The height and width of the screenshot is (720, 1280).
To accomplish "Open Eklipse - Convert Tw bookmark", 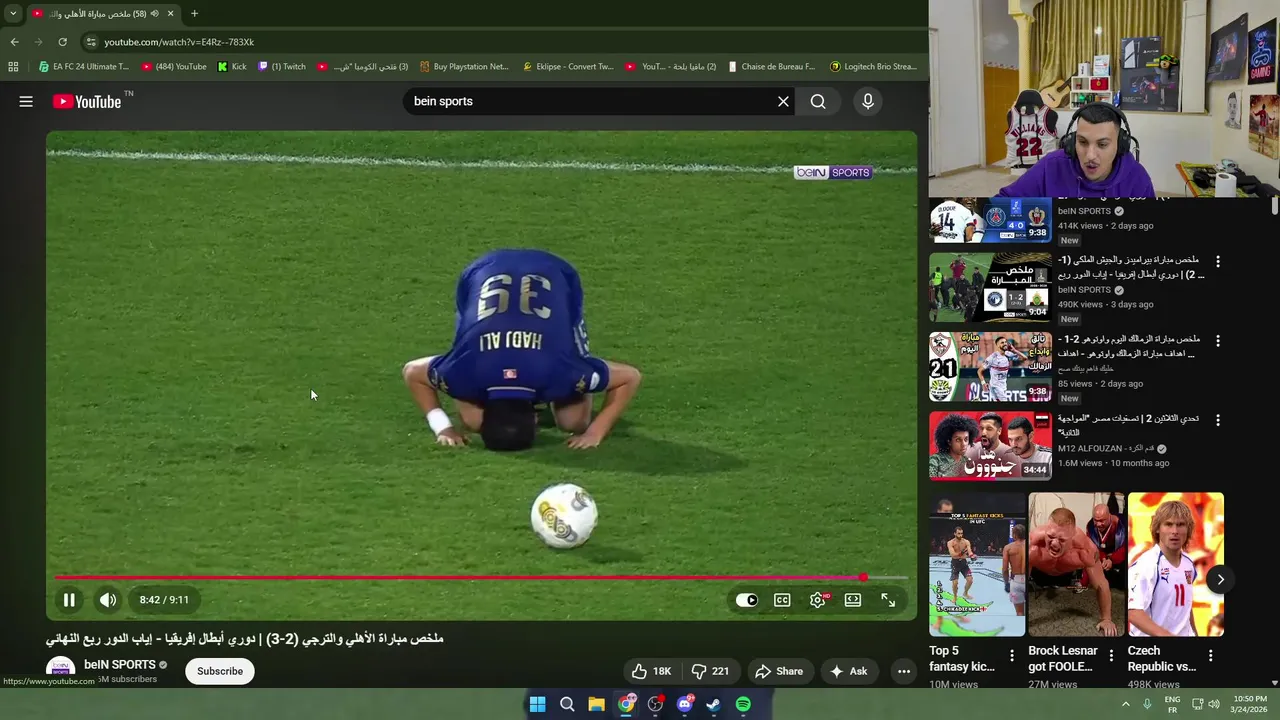I will point(568,67).
